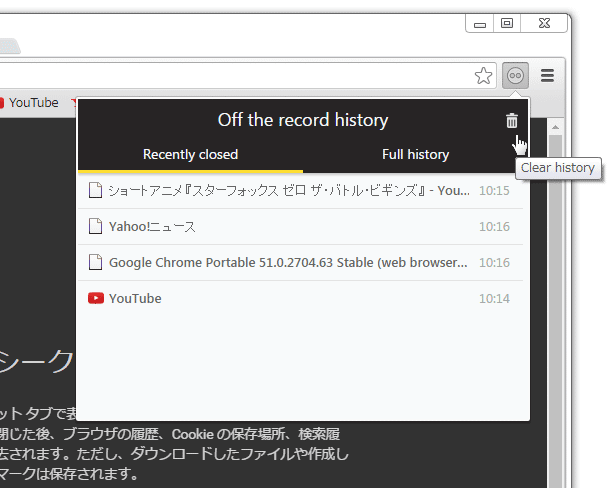Reopen the Yahoo!ニュース entry
The image size is (612, 488).
click(x=301, y=227)
